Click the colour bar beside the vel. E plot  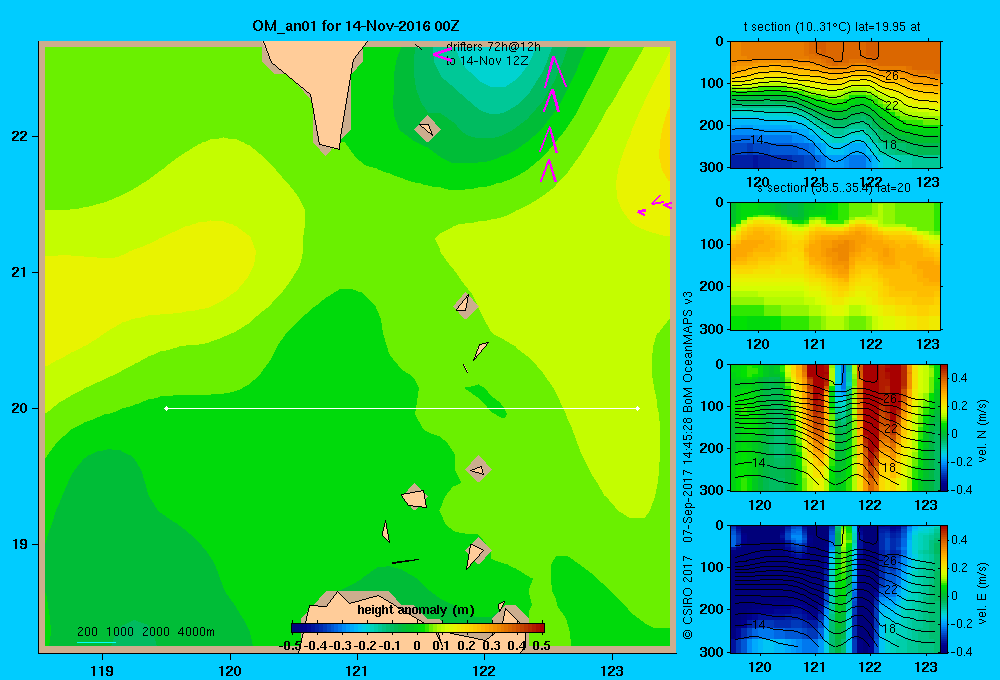point(945,589)
